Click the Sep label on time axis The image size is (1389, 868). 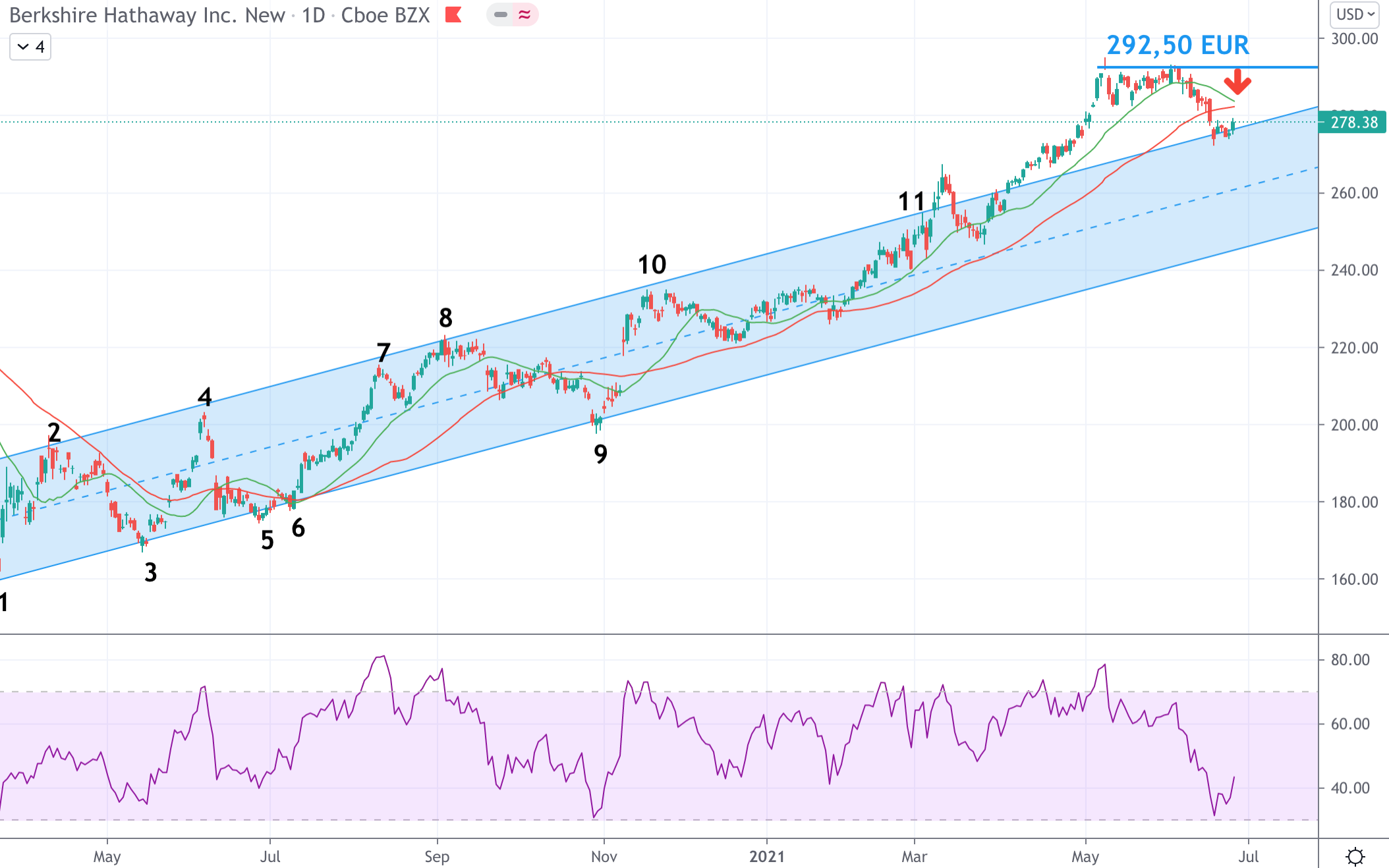pos(437,857)
